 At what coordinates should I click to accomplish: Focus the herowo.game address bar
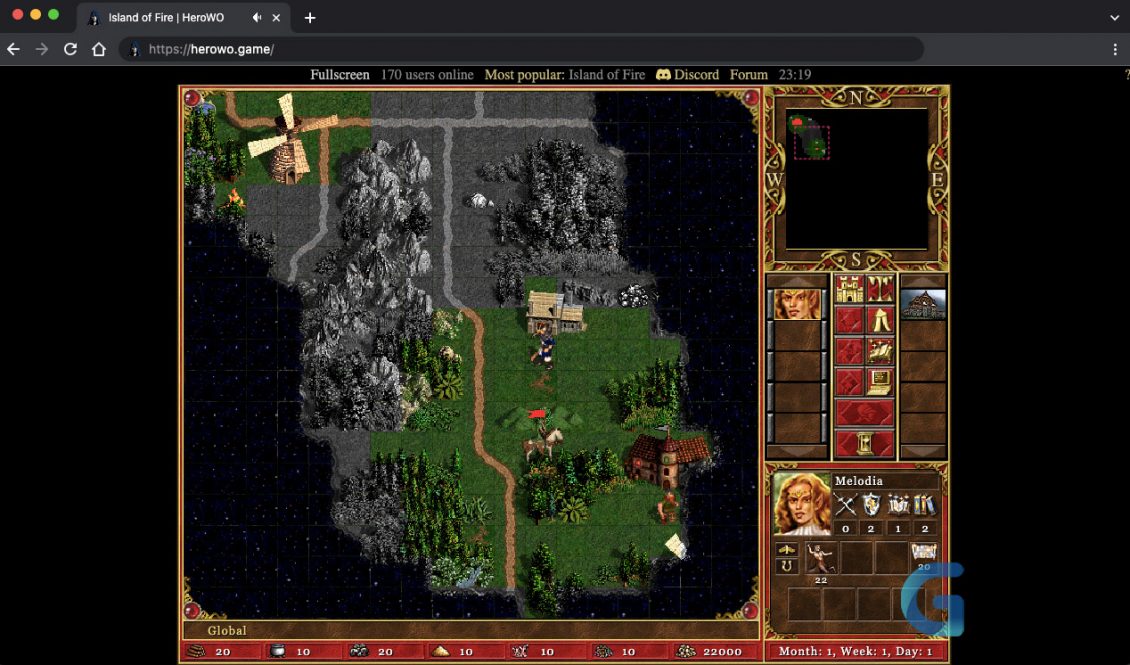[x=521, y=50]
